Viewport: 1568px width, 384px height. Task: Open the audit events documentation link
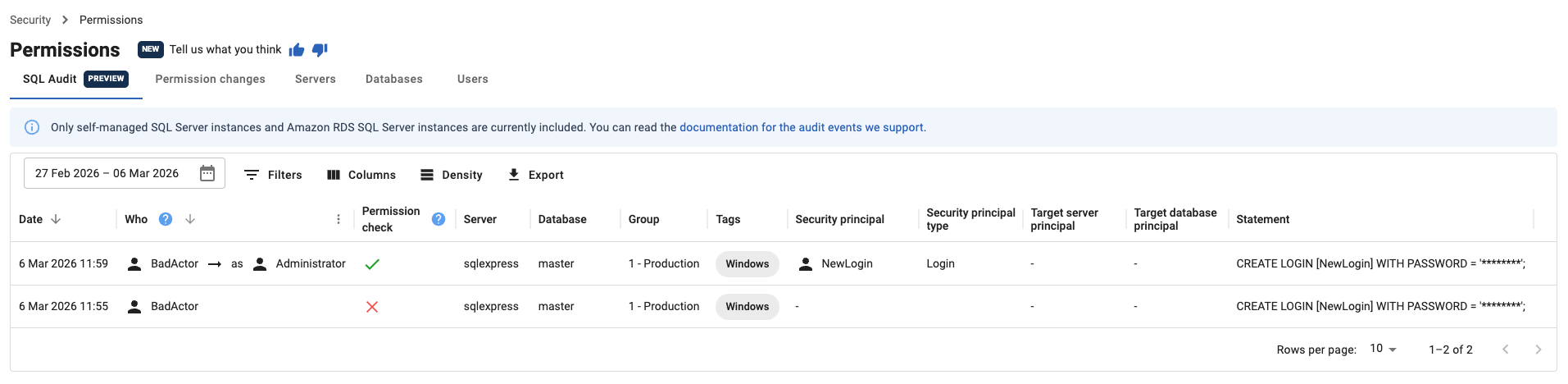pyautogui.click(x=802, y=127)
